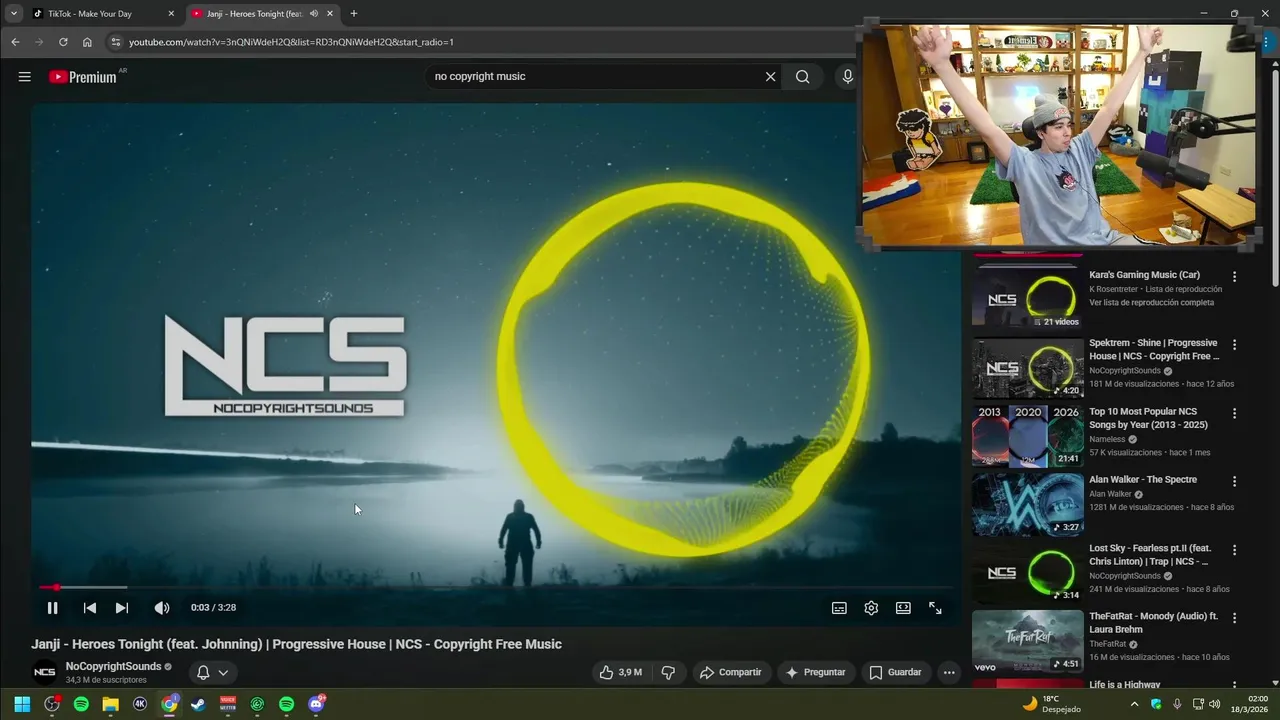Open the system volume tray icon
The height and width of the screenshot is (720, 1280).
click(1215, 704)
